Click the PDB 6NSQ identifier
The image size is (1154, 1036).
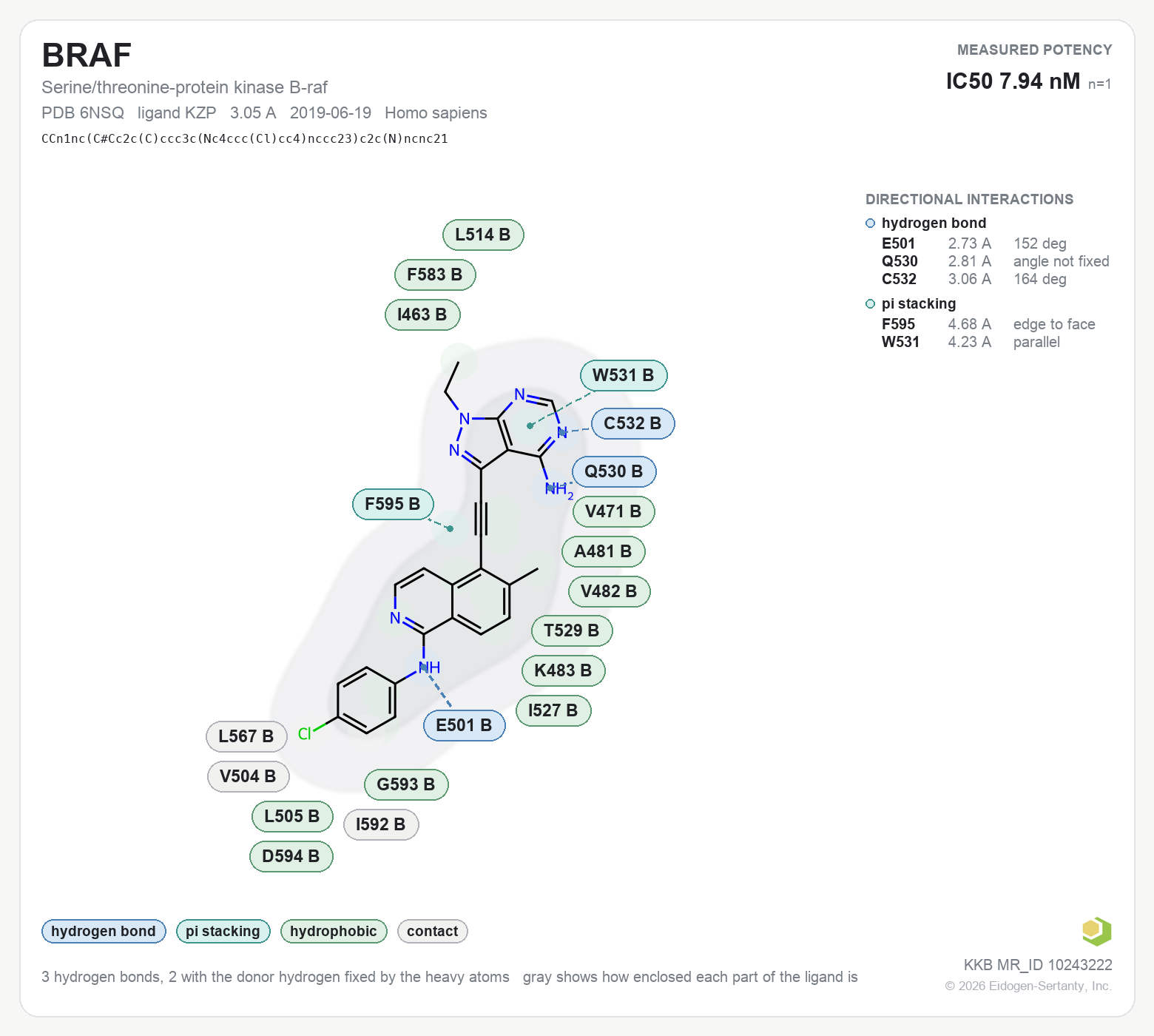point(83,113)
